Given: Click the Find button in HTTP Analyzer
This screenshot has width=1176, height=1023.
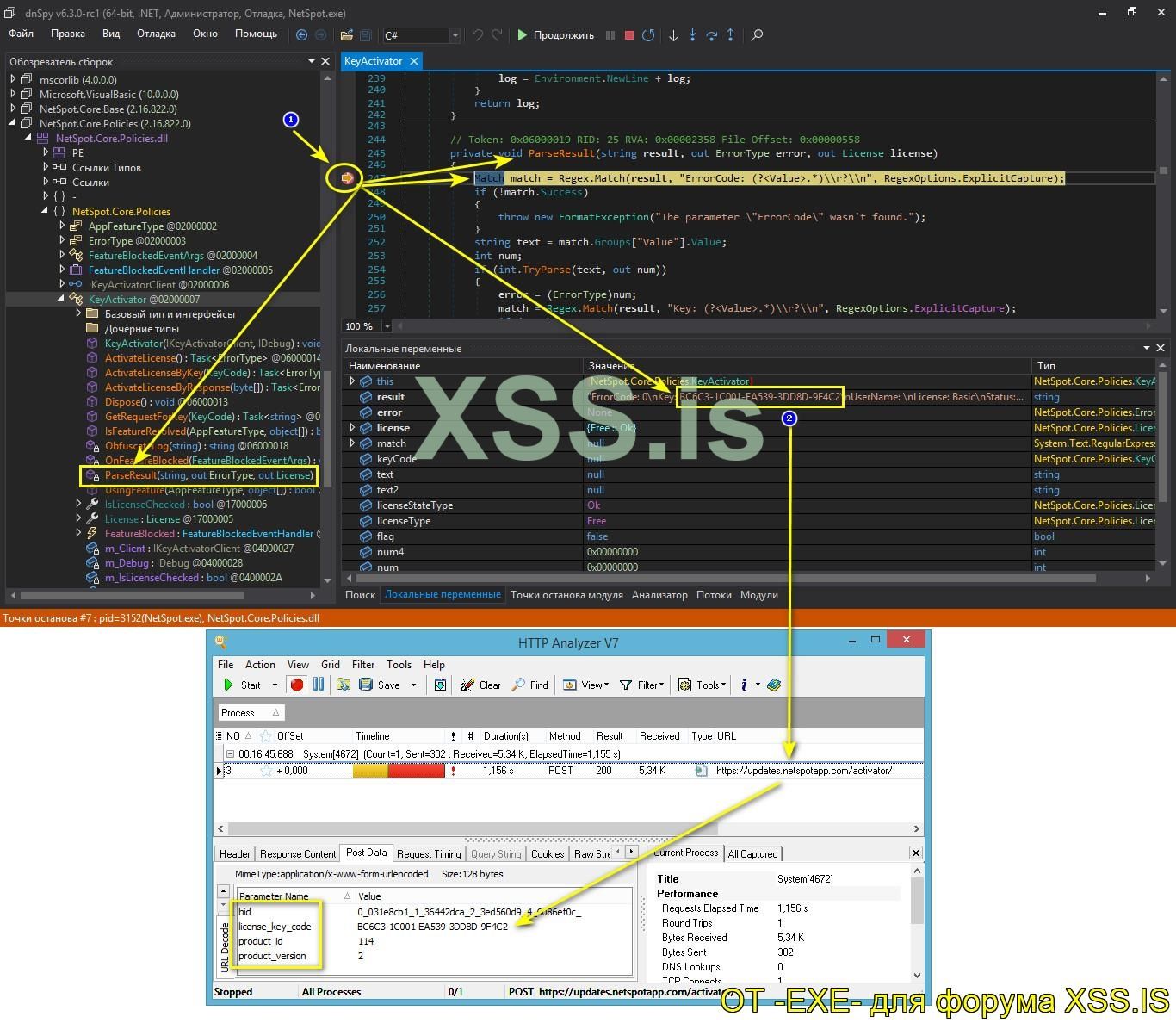Looking at the screenshot, I should coord(529,685).
